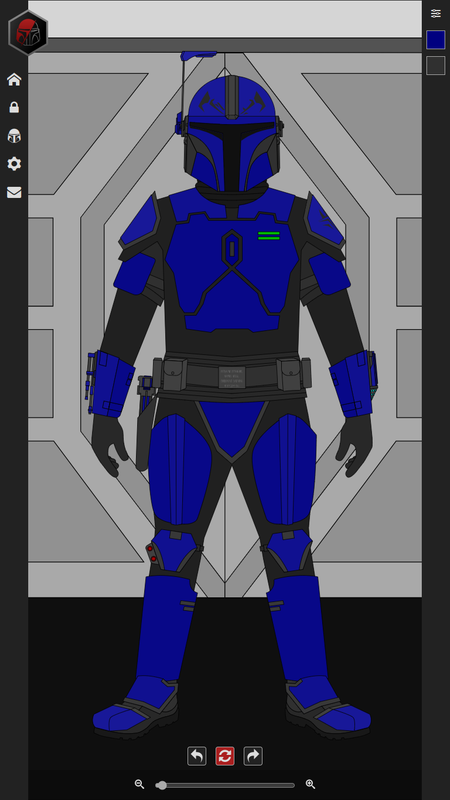The width and height of the screenshot is (450, 800).
Task: Zoom in with magnifier plus icon
Action: [310, 785]
